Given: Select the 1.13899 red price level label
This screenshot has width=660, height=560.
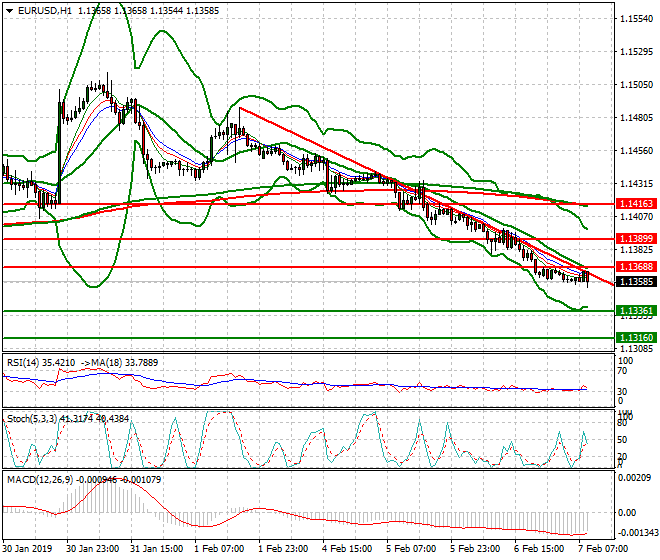Looking at the screenshot, I should point(636,239).
